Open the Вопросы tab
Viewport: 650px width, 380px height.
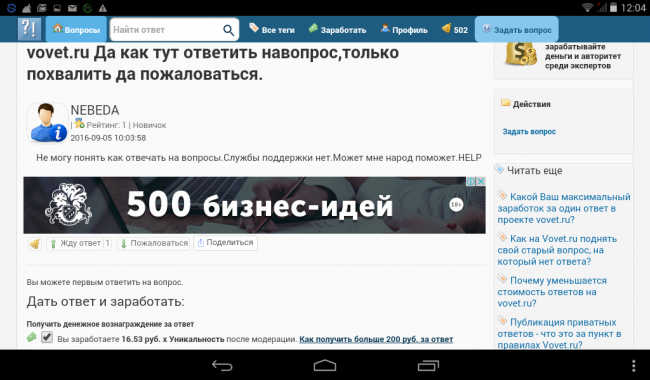pyautogui.click(x=76, y=29)
